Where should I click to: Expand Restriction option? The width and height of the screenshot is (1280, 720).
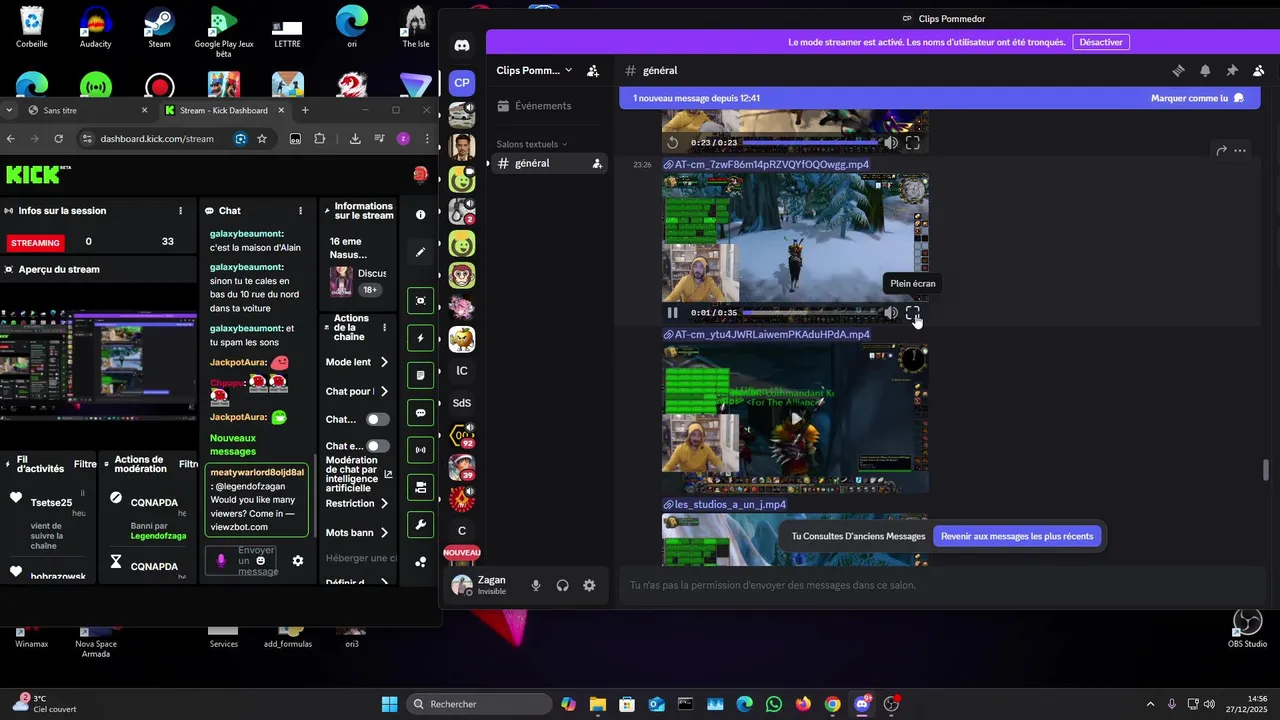tap(384, 503)
